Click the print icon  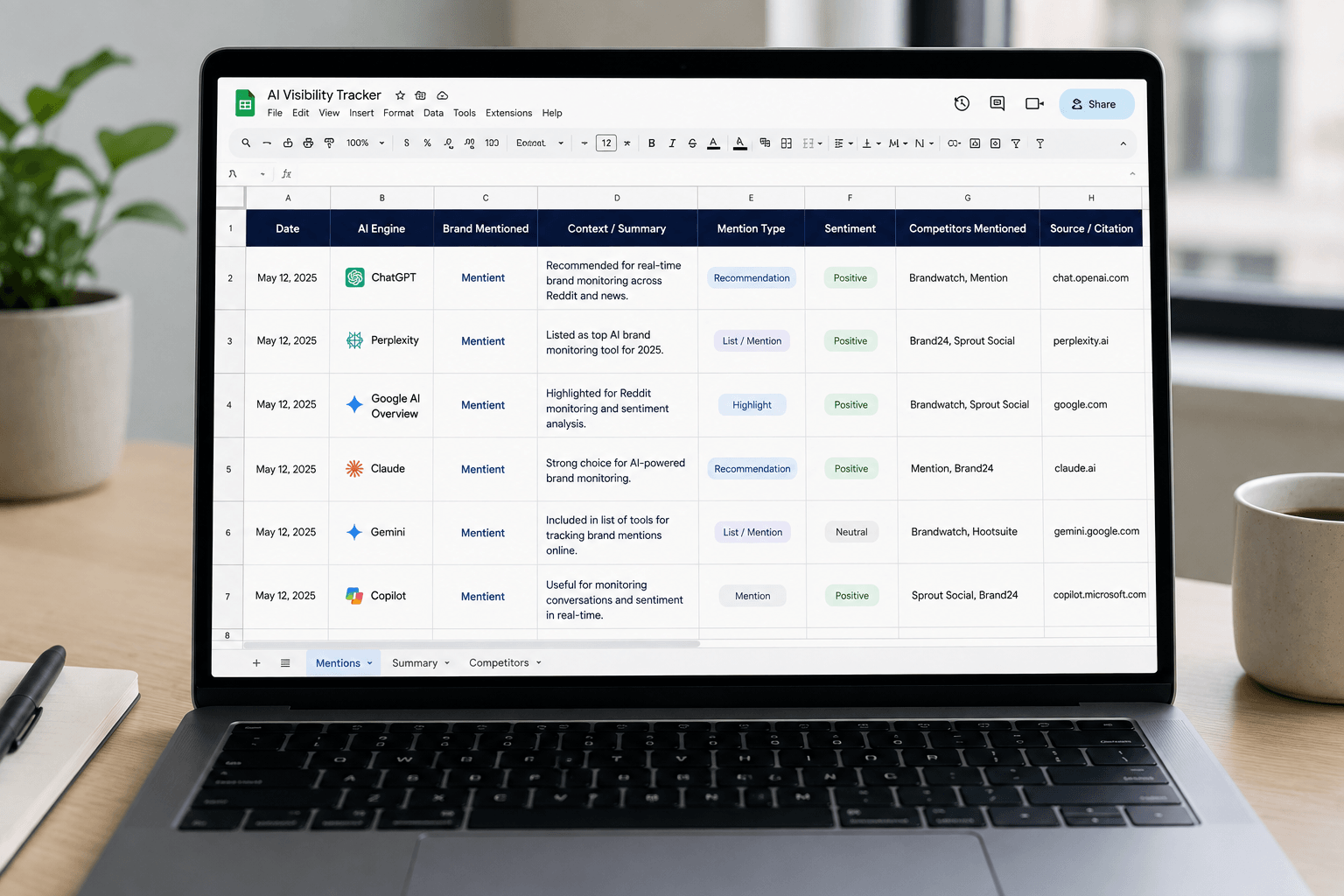pyautogui.click(x=308, y=143)
